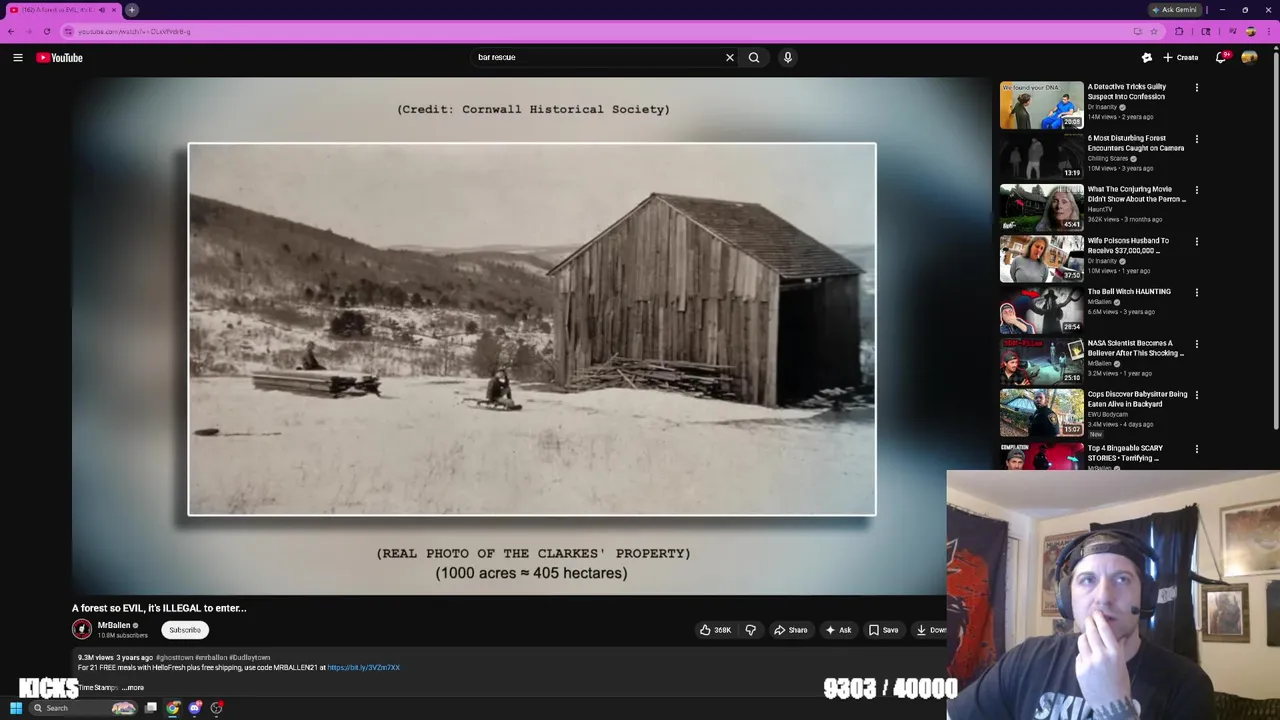Open Task View on the taskbar
The width and height of the screenshot is (1280, 720).
pyautogui.click(x=151, y=708)
